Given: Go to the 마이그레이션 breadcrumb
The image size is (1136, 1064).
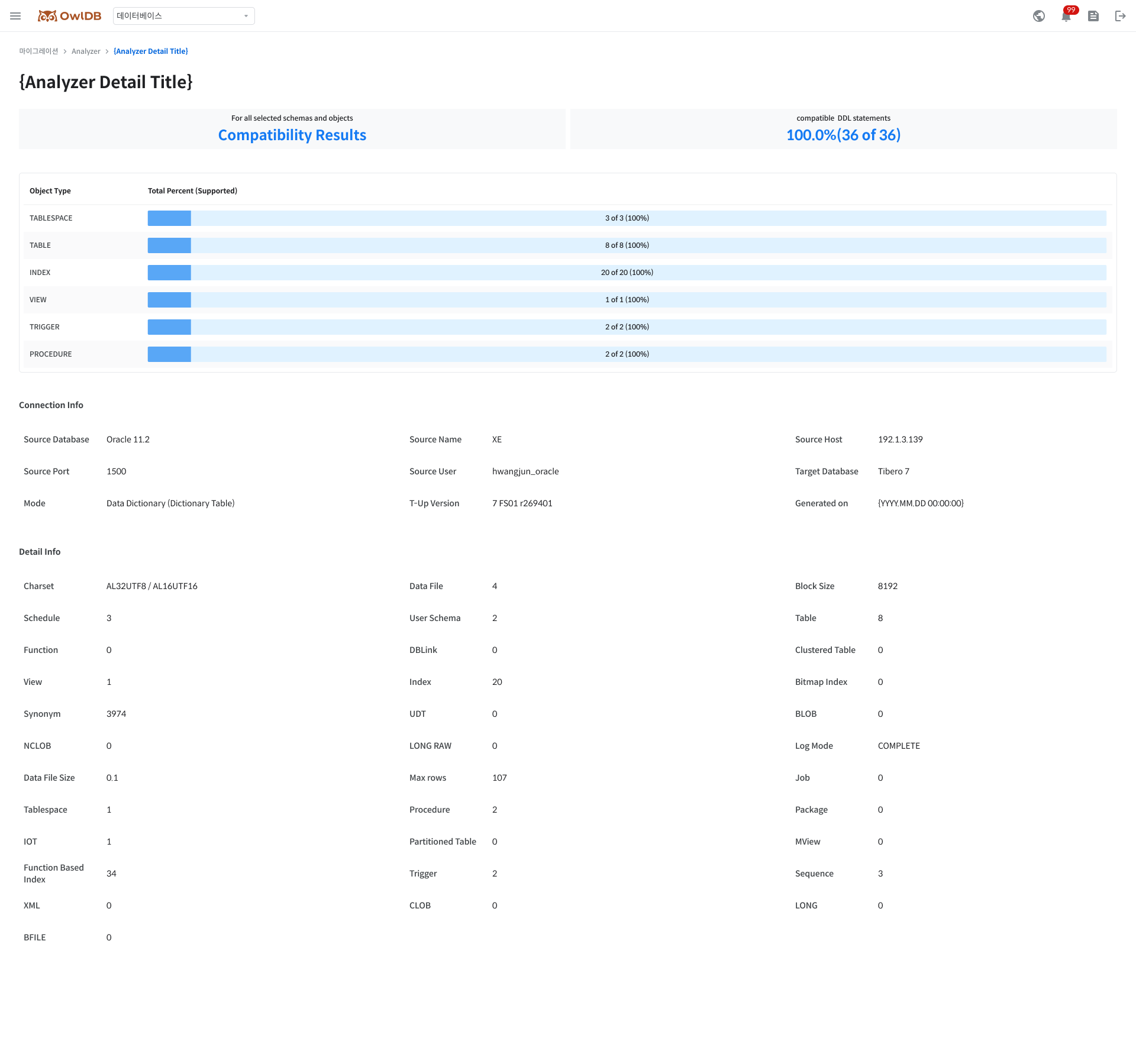Looking at the screenshot, I should click(38, 51).
